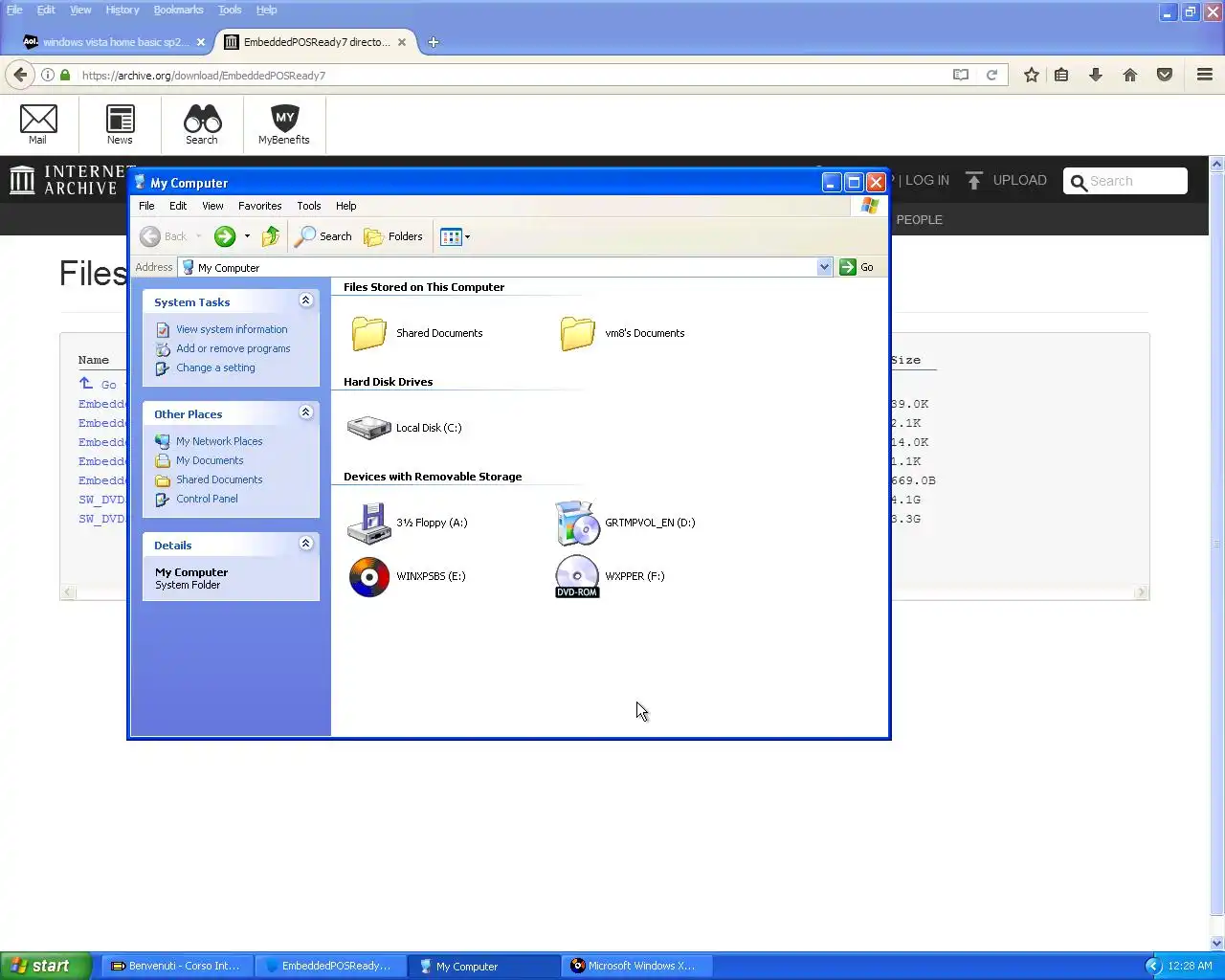This screenshot has width=1225, height=980.
Task: Open vm8's Documents folder
Action: click(x=577, y=333)
